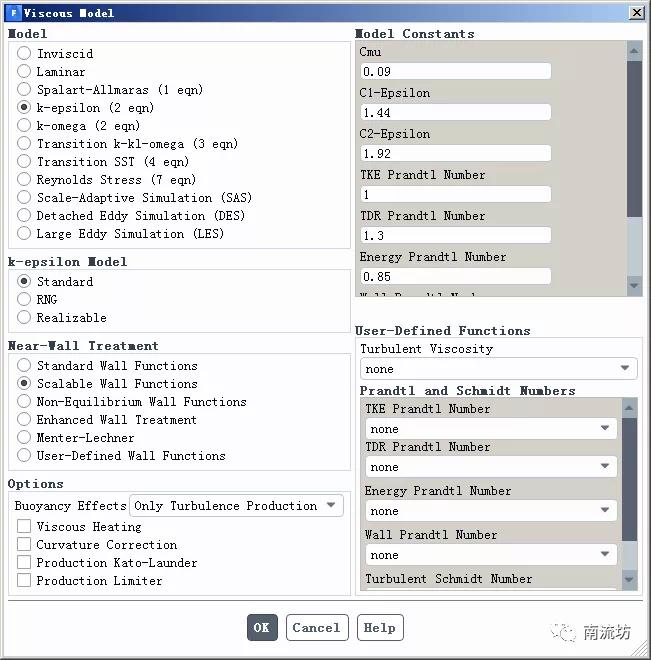Select User-Defined Wall Functions
The width and height of the screenshot is (651, 660).
pos(24,455)
